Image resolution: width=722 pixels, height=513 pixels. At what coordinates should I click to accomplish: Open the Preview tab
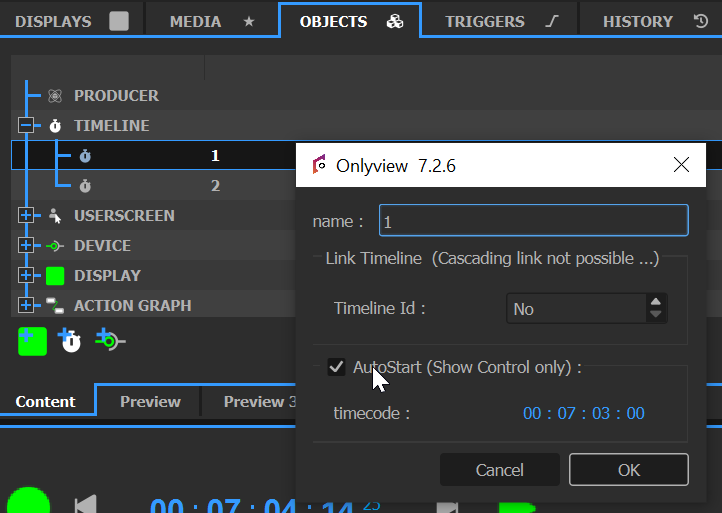pos(150,402)
